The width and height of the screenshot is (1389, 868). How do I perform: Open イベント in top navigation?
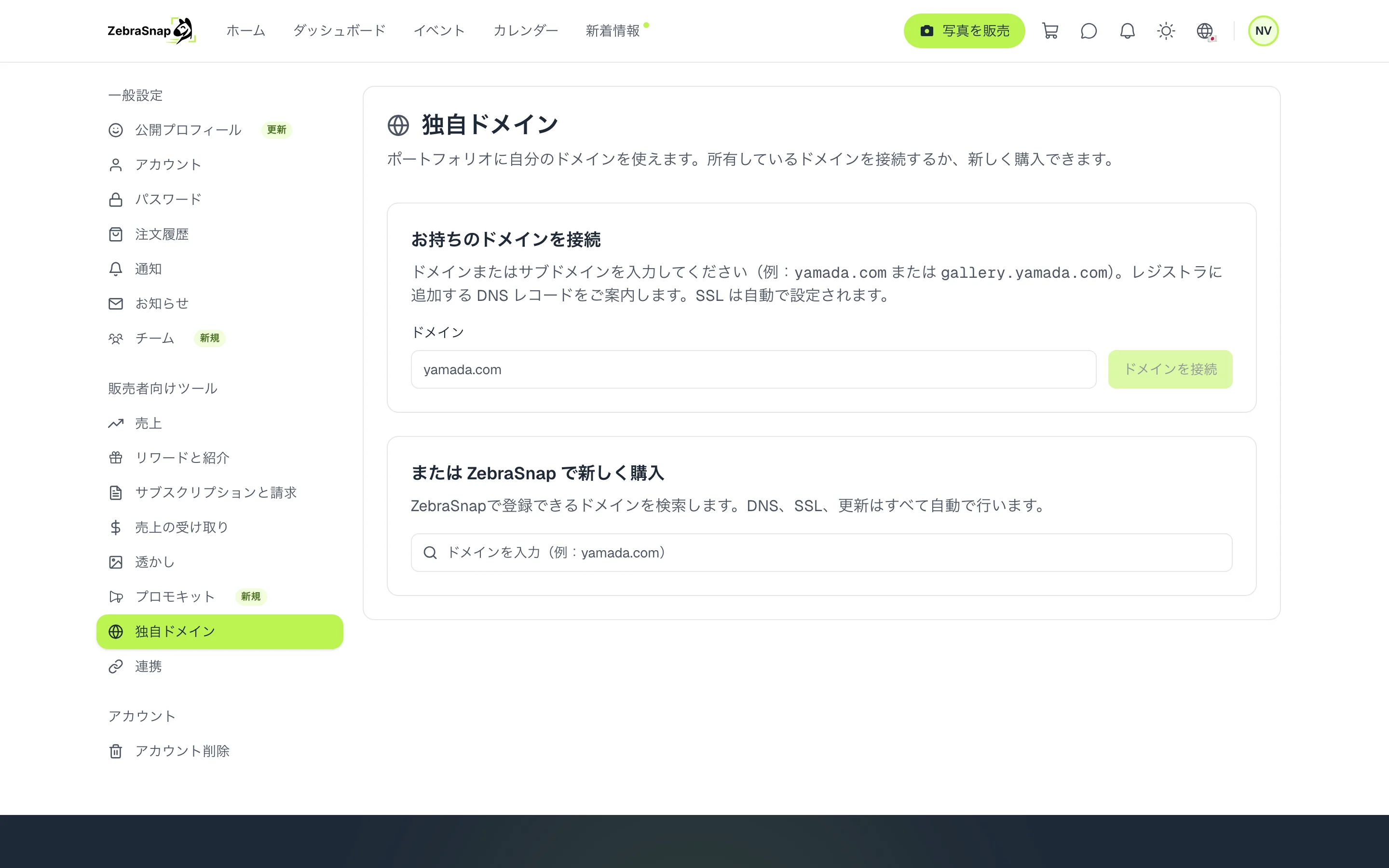439,31
